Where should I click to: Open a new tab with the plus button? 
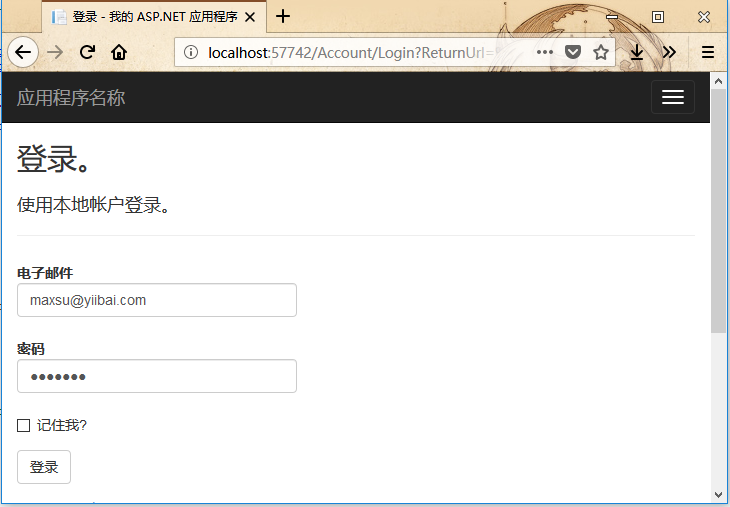tap(283, 16)
